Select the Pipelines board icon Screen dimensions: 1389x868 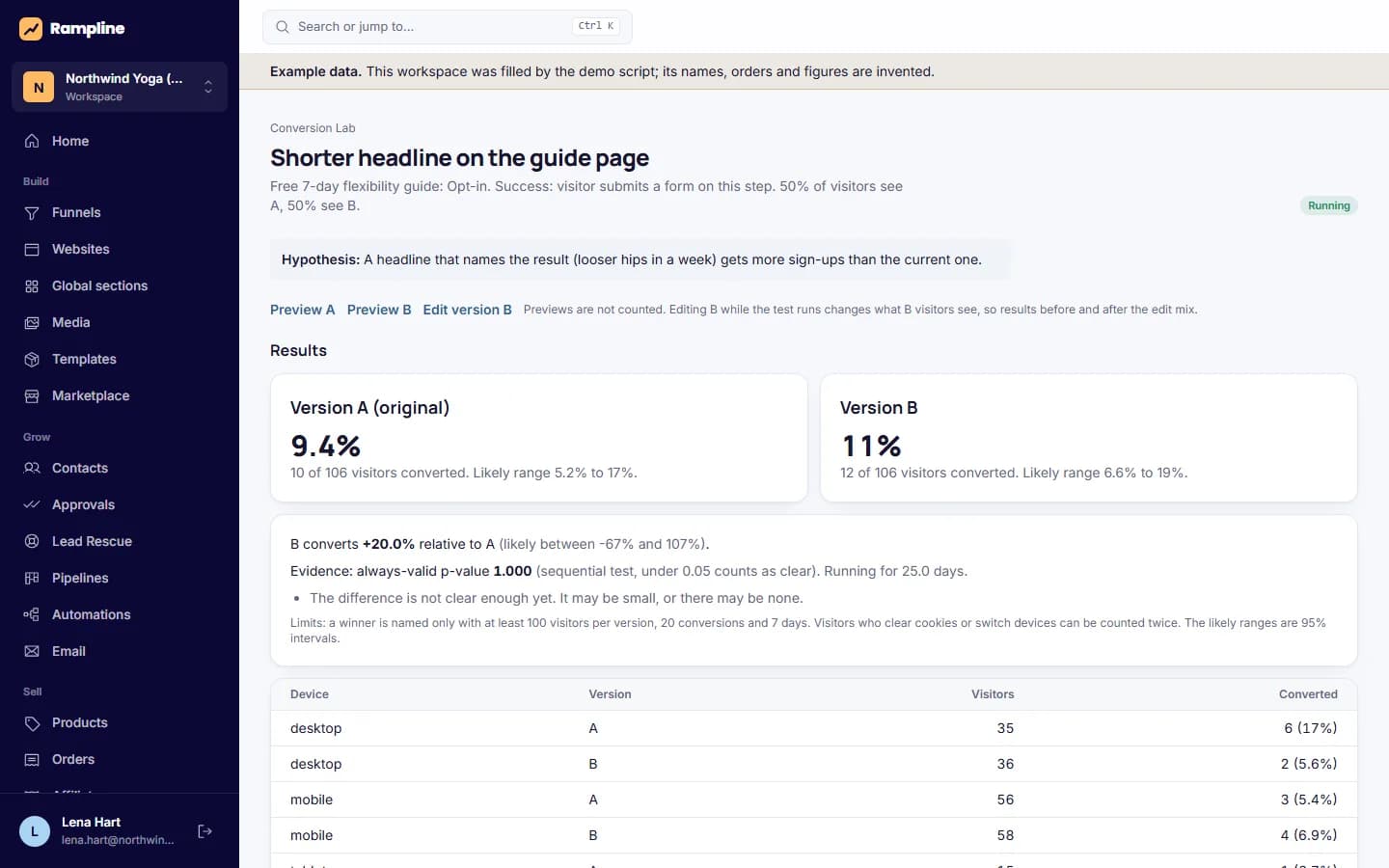(x=32, y=578)
